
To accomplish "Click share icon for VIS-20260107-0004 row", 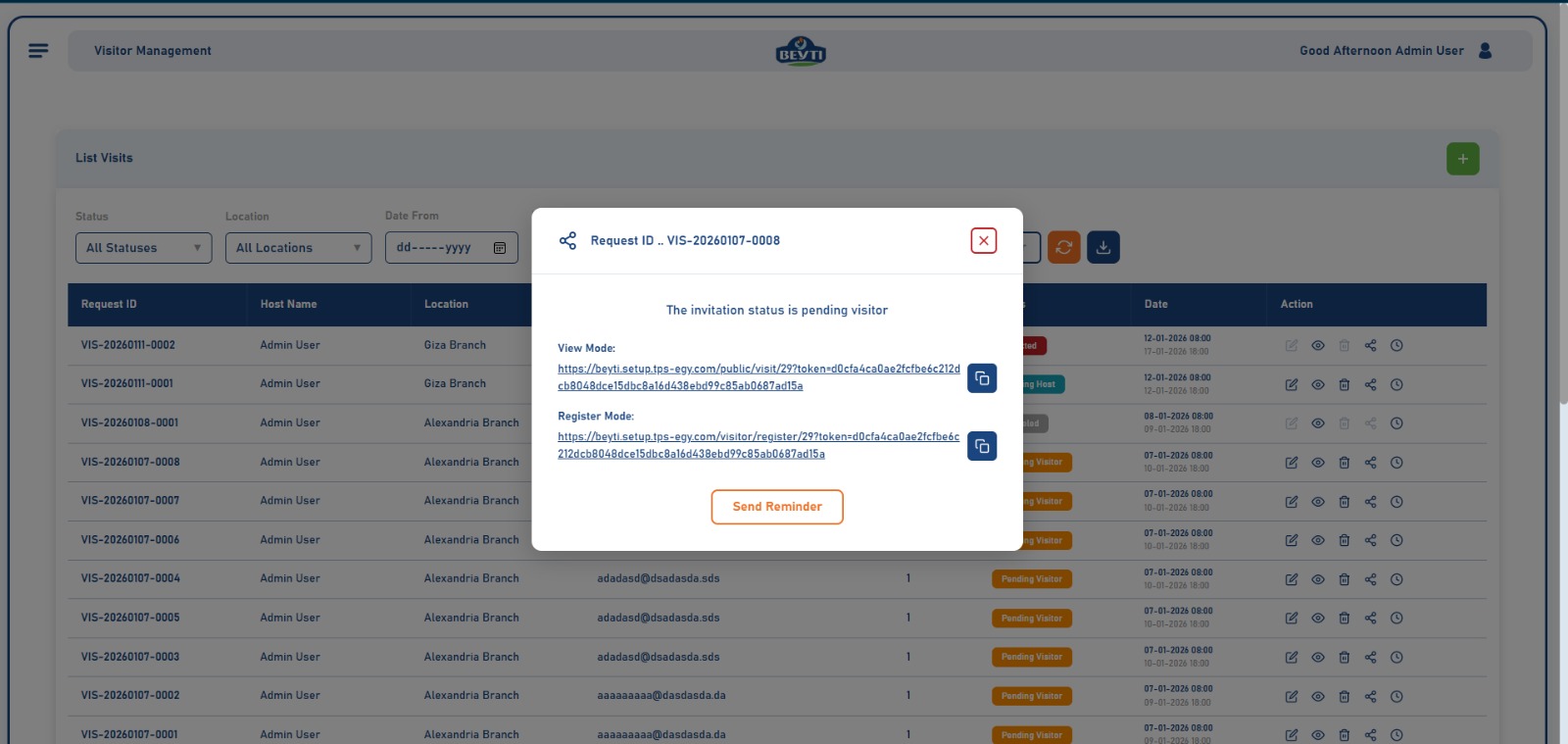I will [x=1370, y=579].
